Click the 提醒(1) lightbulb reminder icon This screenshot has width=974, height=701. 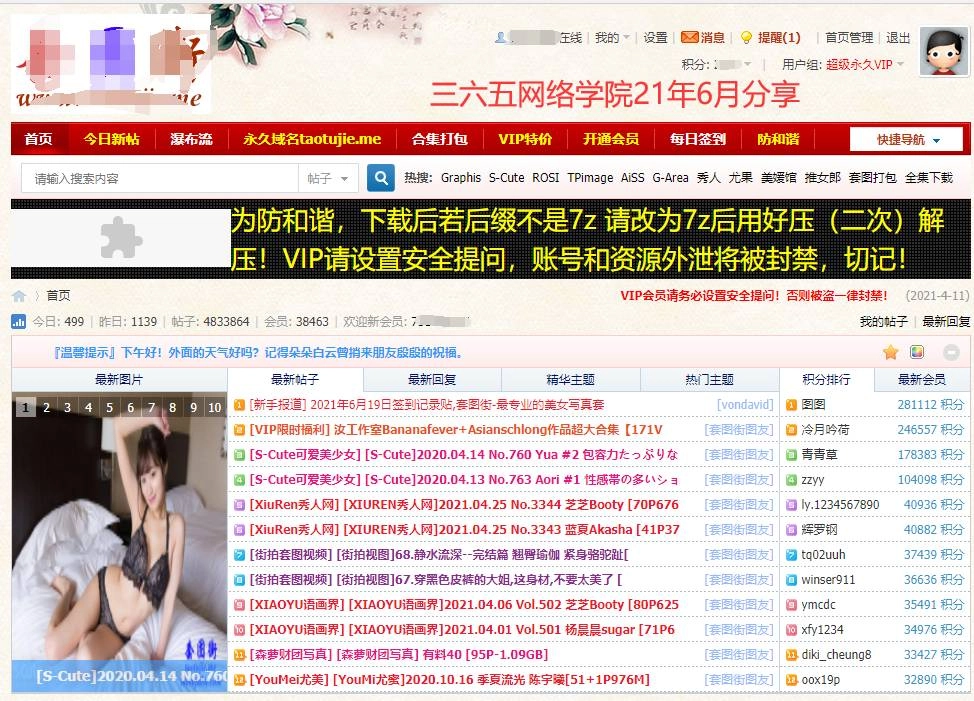(744, 37)
